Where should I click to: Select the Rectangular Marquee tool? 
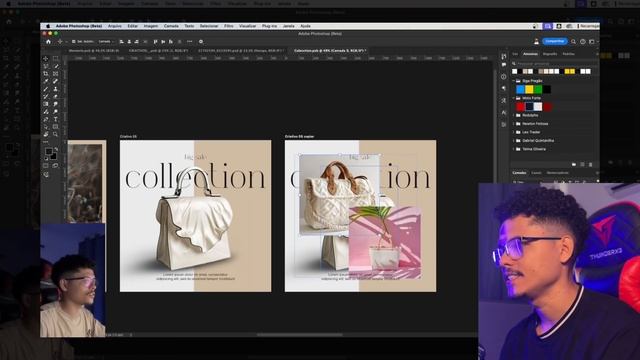pyautogui.click(x=56, y=58)
